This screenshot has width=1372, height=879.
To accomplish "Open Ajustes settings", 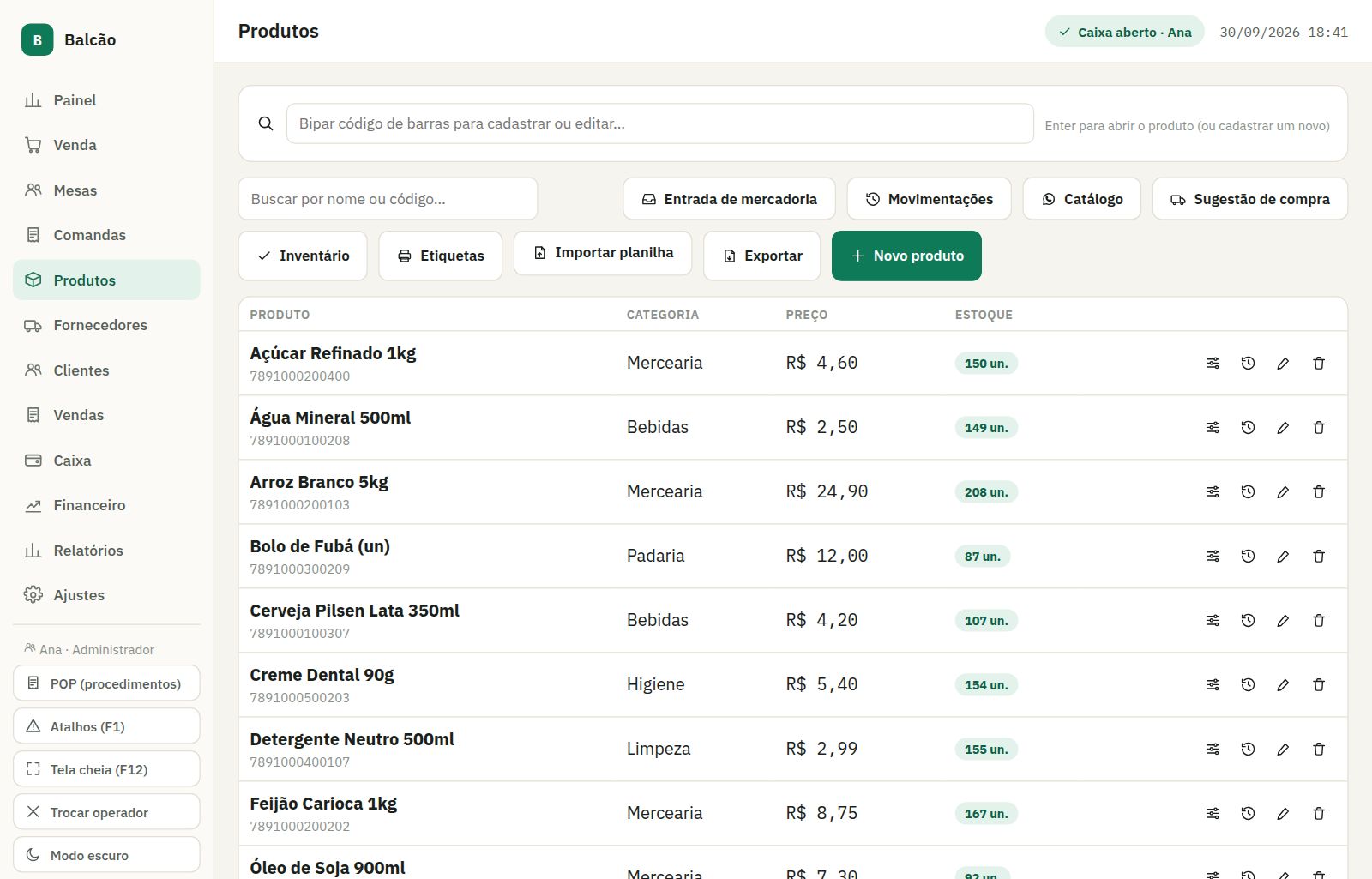I will 106,595.
